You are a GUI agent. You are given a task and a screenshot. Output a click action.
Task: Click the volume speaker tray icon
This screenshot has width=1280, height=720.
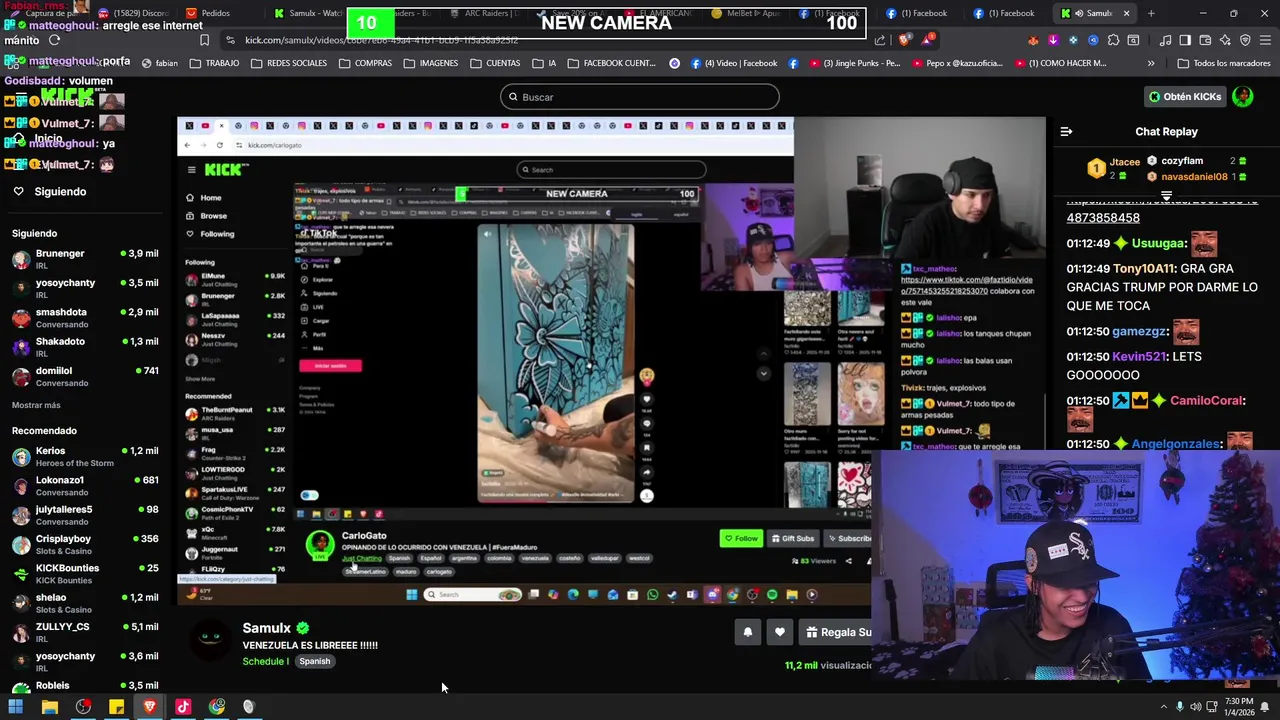point(1195,707)
